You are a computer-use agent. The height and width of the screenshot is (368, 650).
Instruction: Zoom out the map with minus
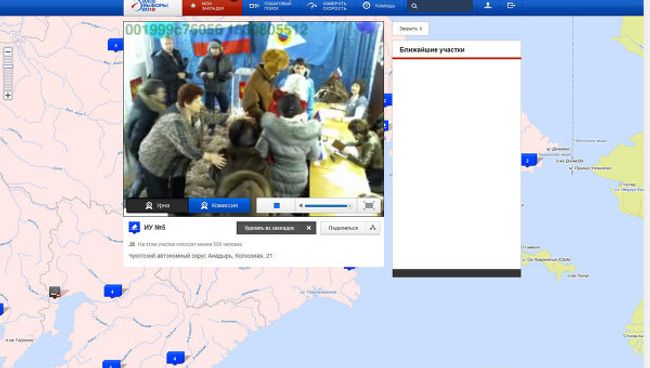pos(8,52)
